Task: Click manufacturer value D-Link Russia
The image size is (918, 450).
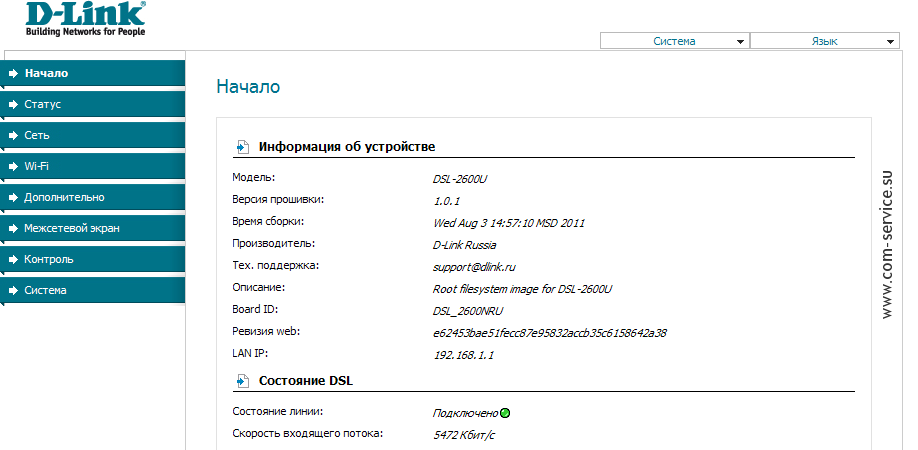Action: [464, 246]
